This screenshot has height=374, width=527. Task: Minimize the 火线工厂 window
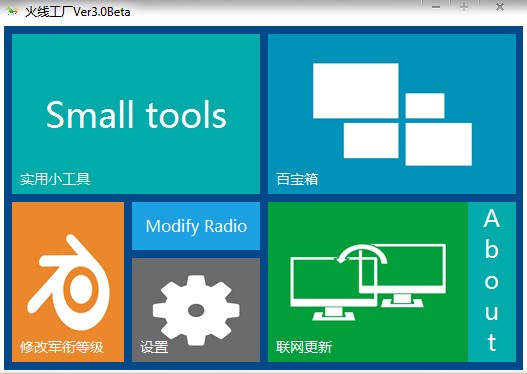(436, 7)
